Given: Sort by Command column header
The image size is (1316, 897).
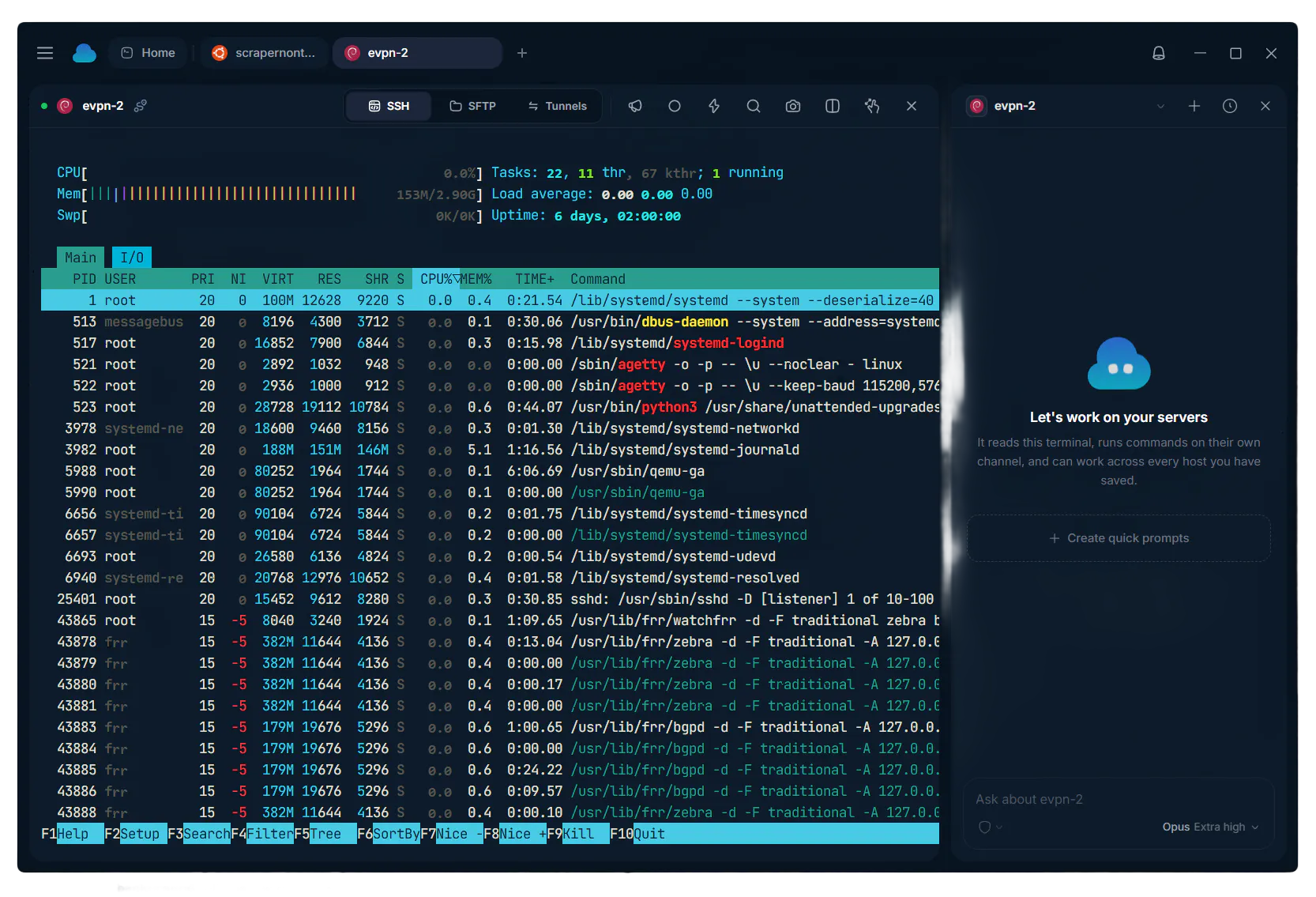Looking at the screenshot, I should [598, 279].
